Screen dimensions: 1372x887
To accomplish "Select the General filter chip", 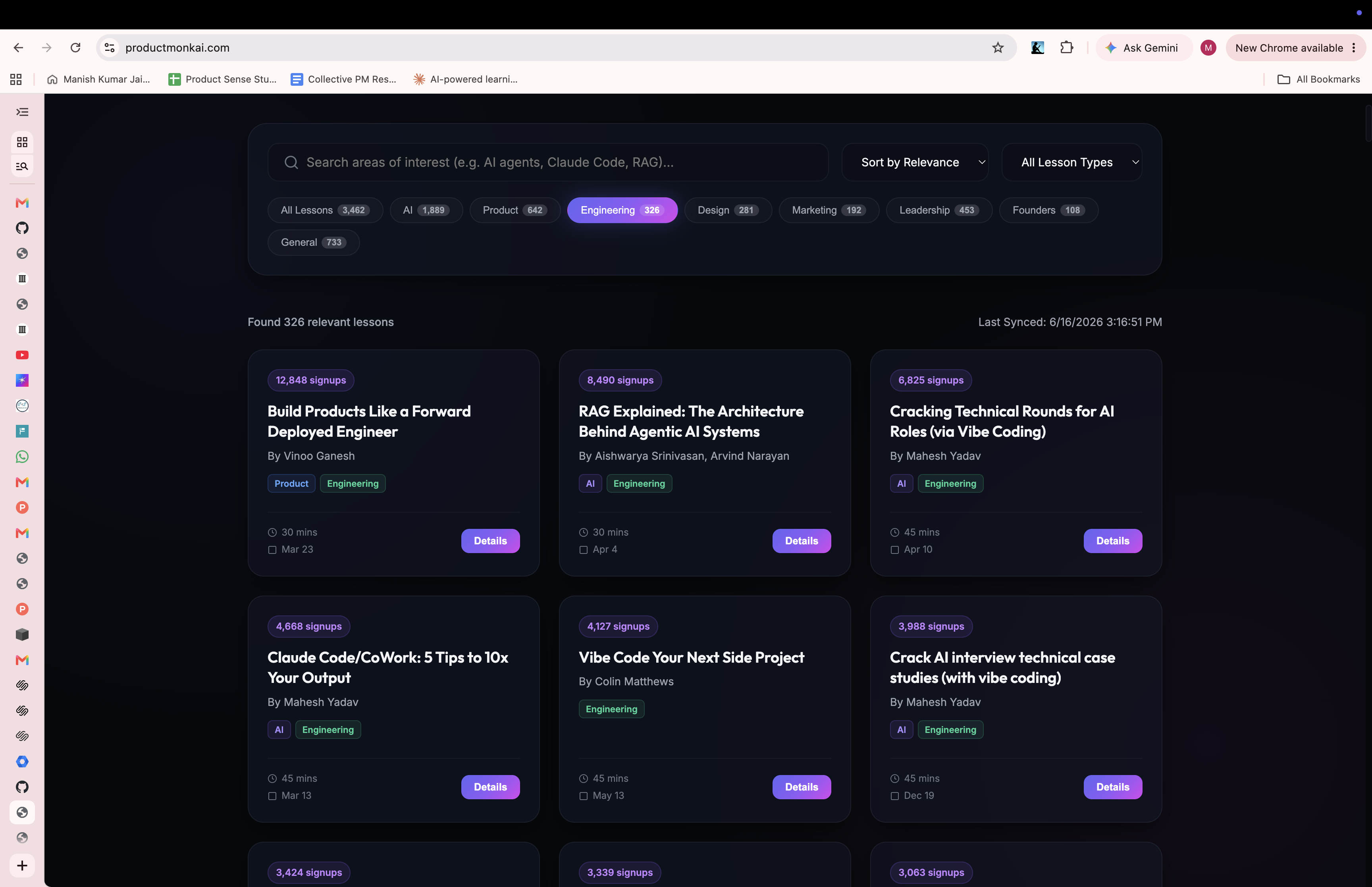I will coord(313,243).
